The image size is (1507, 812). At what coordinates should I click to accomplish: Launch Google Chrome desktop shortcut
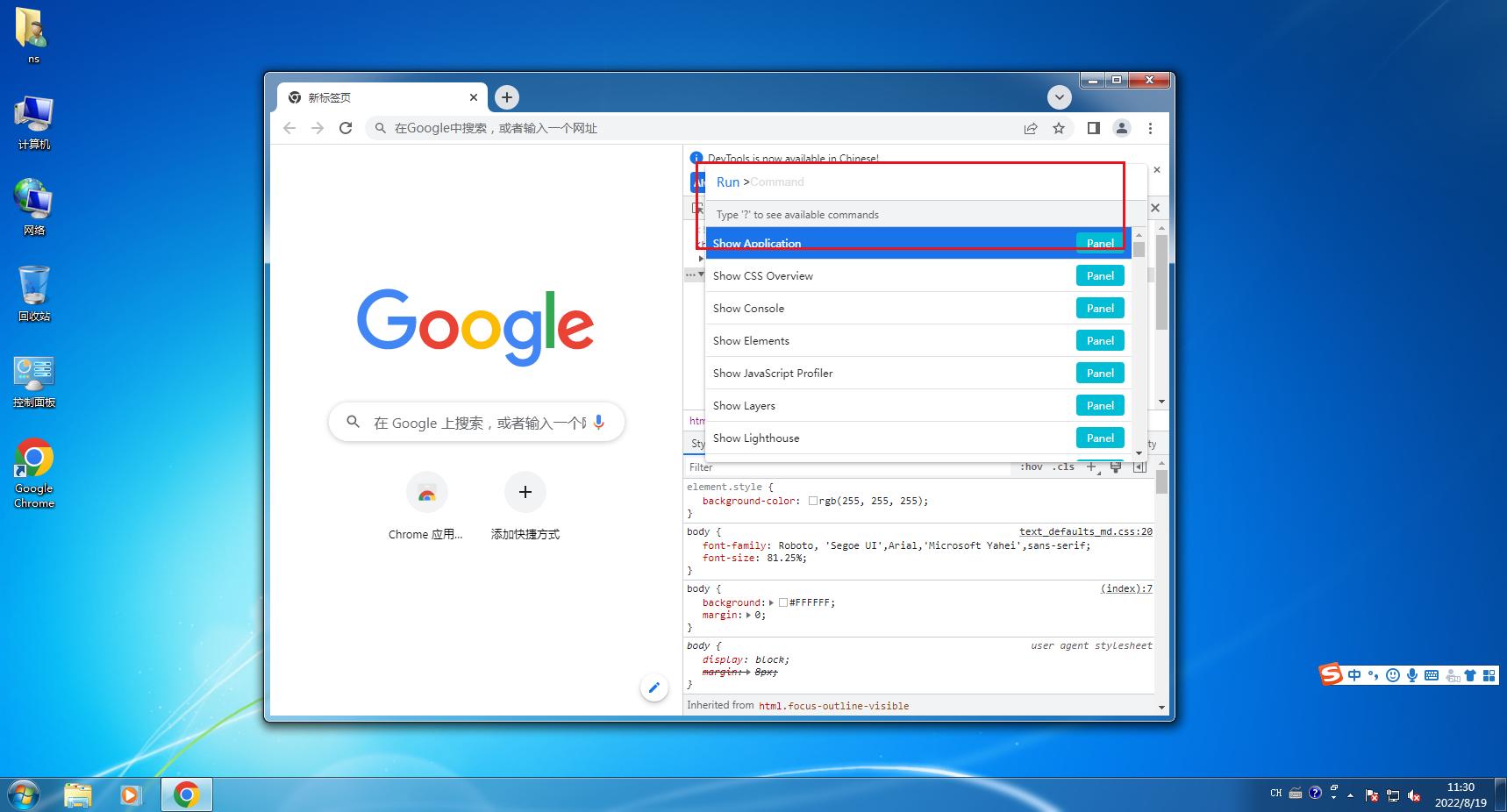[x=33, y=474]
